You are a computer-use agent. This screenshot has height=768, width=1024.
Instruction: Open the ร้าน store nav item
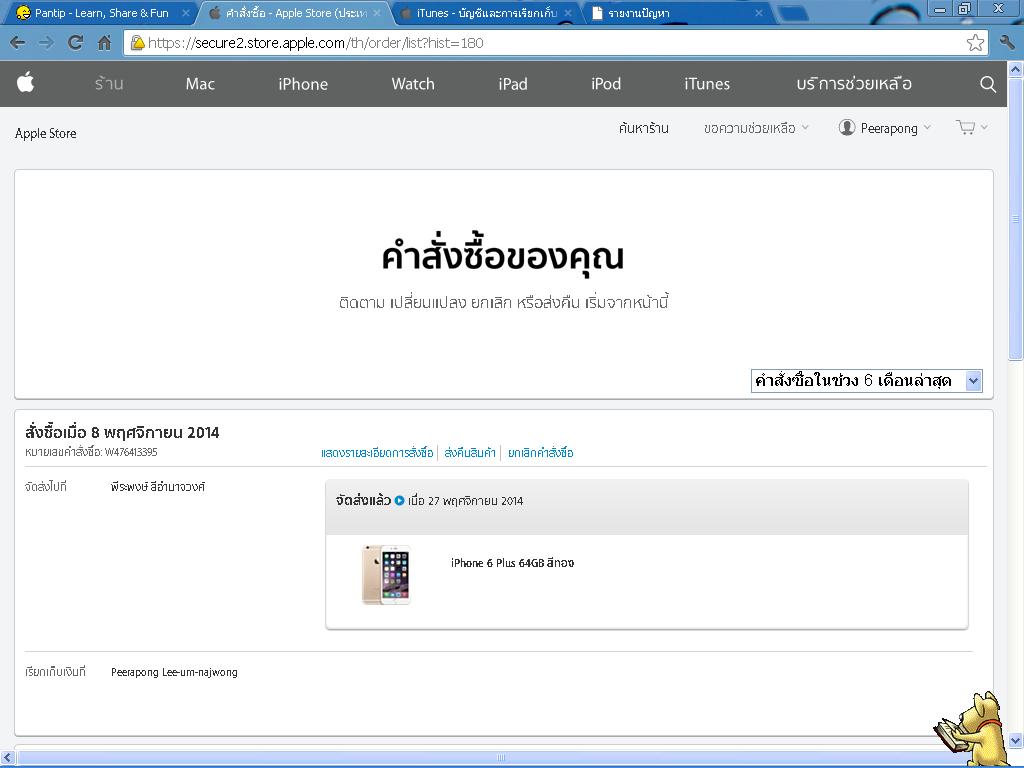[x=109, y=84]
